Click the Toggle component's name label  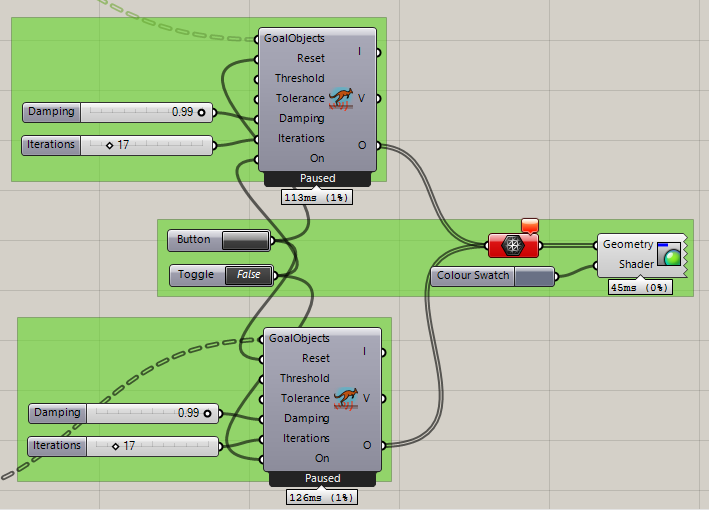197,275
